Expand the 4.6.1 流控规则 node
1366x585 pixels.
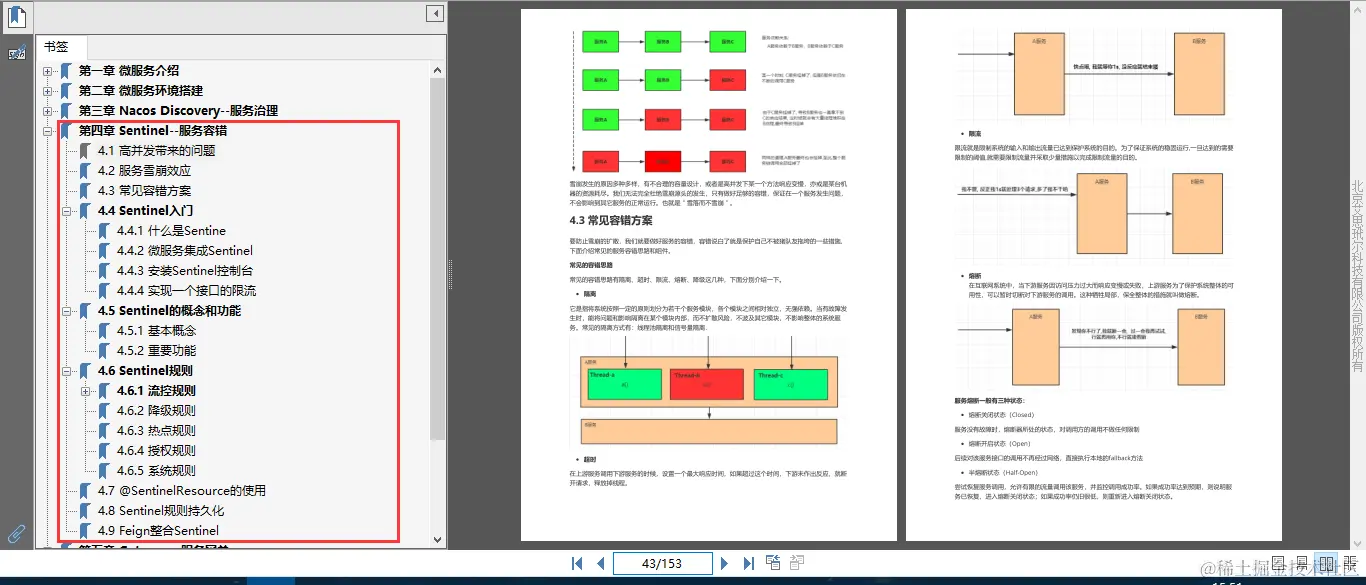click(x=86, y=391)
